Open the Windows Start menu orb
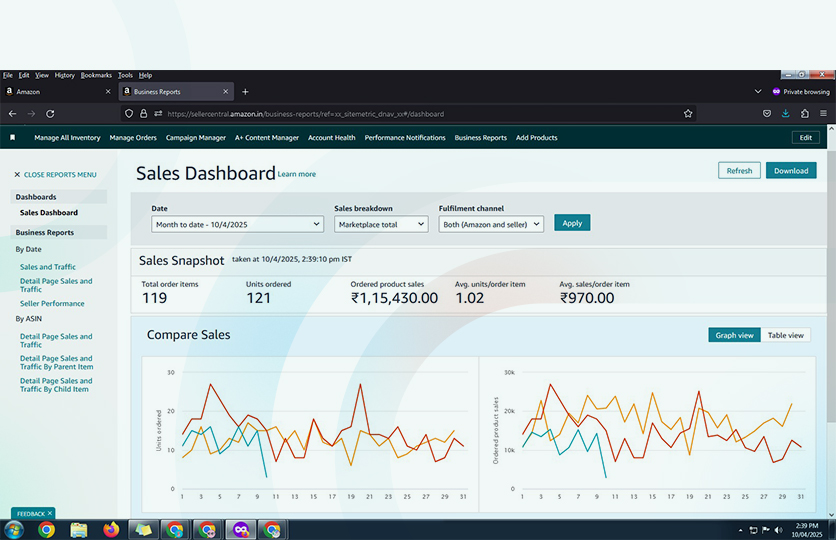This screenshot has width=836, height=540. click(15, 529)
